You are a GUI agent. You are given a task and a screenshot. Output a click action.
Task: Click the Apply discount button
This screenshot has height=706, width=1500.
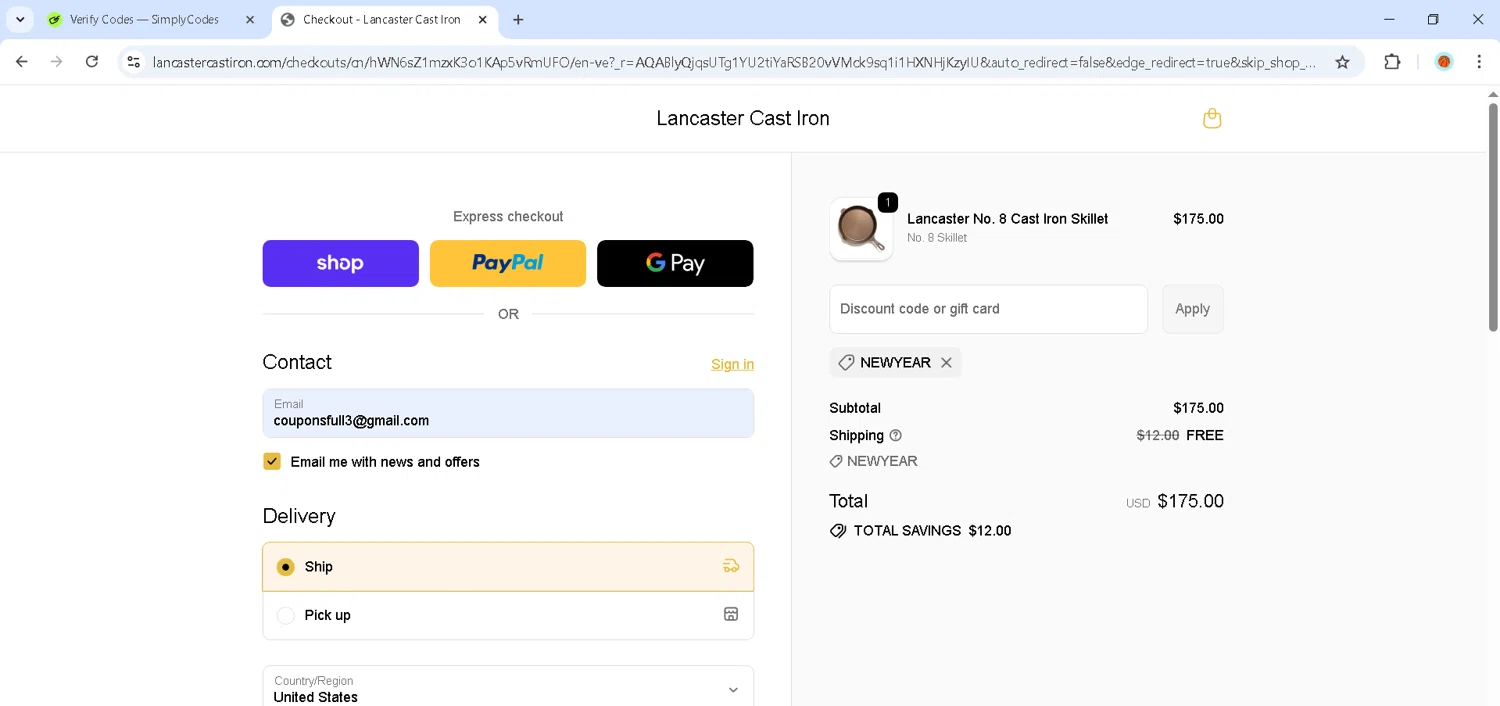1193,309
